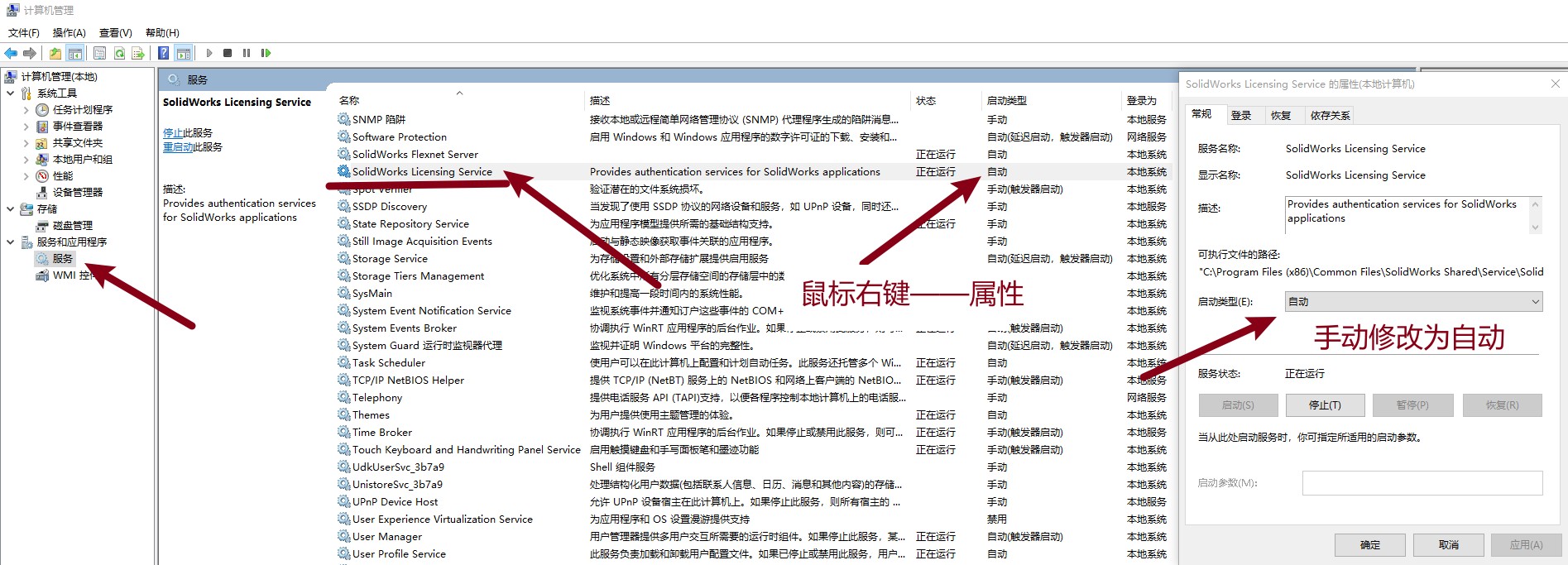Image resolution: width=1568 pixels, height=565 pixels.
Task: Collapse the 存储 tree node
Action: click(x=10, y=208)
